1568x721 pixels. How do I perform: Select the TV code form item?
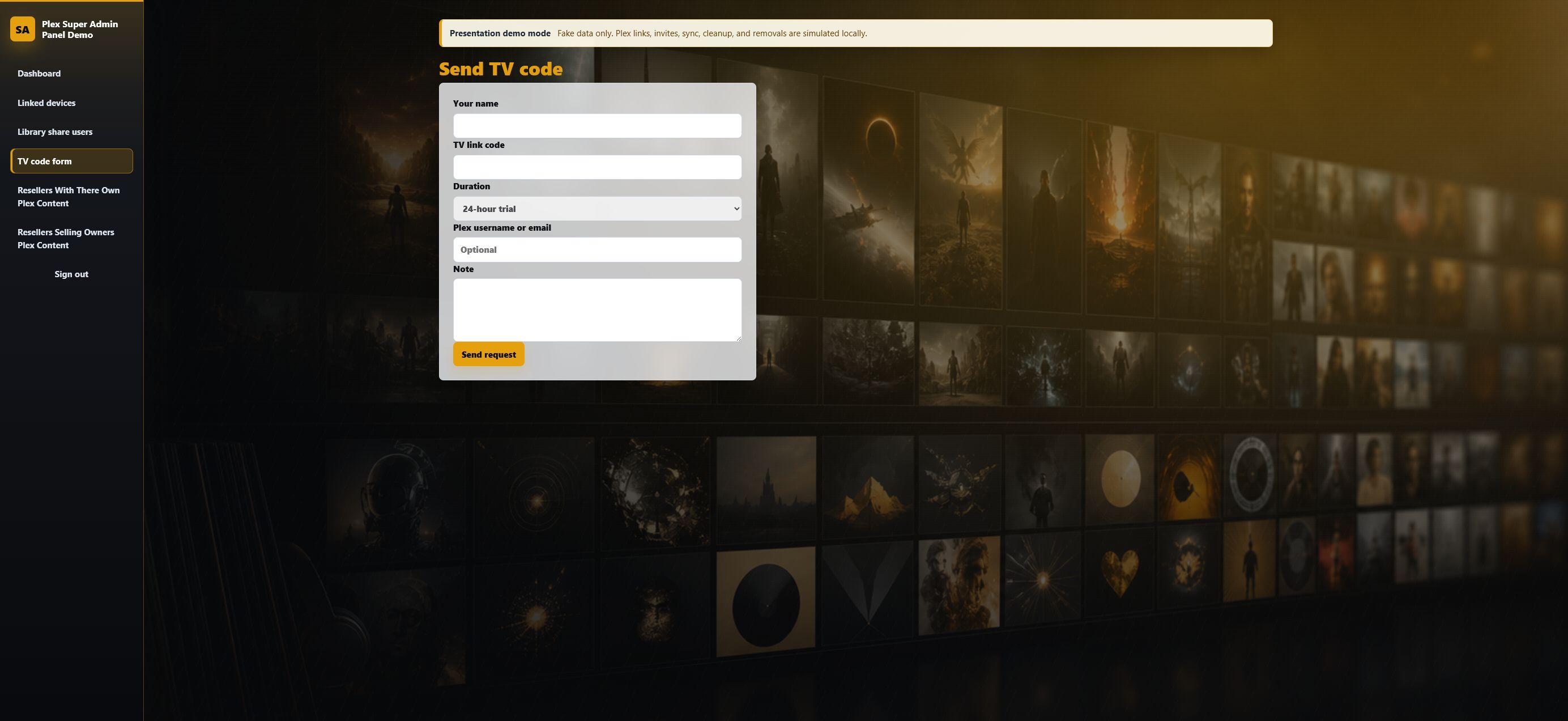[71, 162]
